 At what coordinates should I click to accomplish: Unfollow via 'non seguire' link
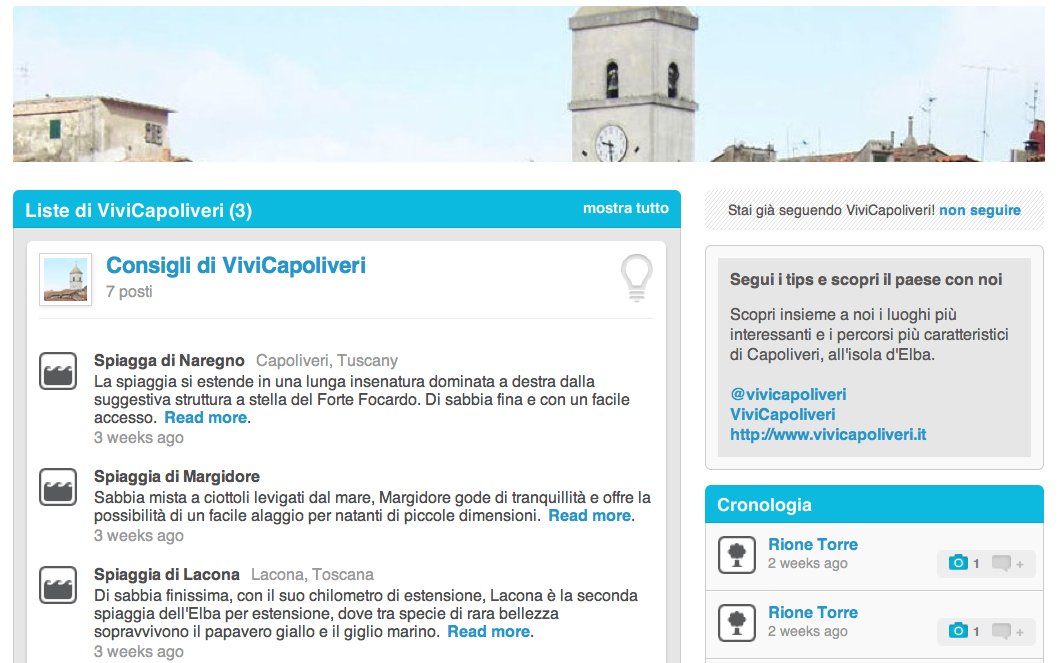tap(979, 210)
